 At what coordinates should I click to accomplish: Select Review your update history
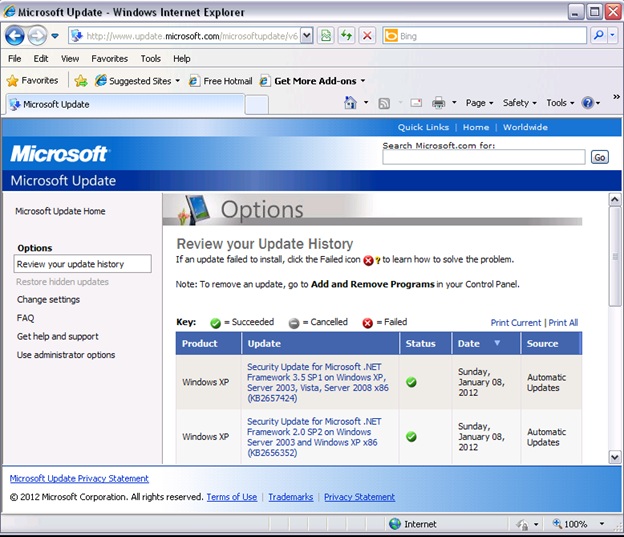[x=82, y=264]
